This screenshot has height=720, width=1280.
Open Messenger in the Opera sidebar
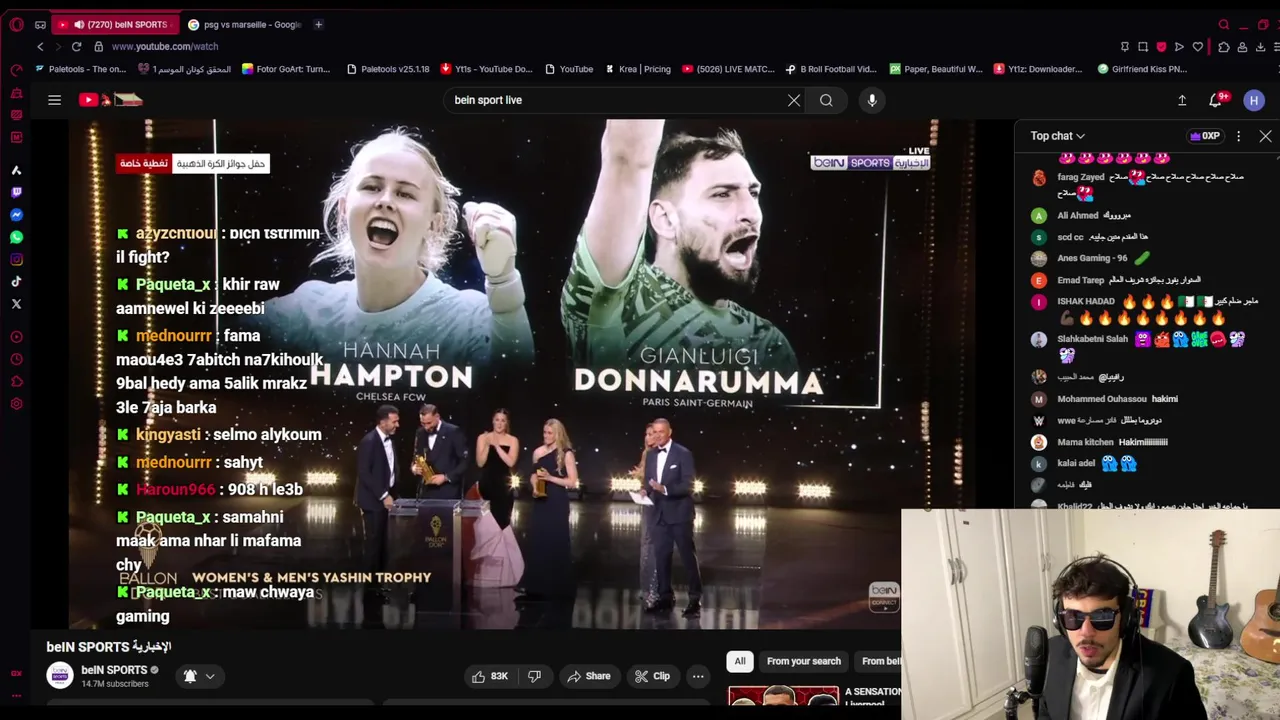point(16,215)
